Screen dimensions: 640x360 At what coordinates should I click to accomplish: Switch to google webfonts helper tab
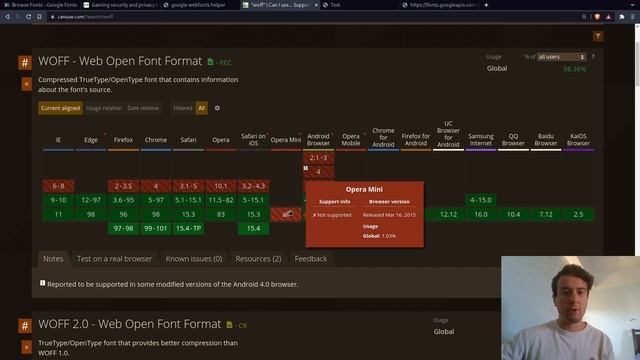(199, 5)
